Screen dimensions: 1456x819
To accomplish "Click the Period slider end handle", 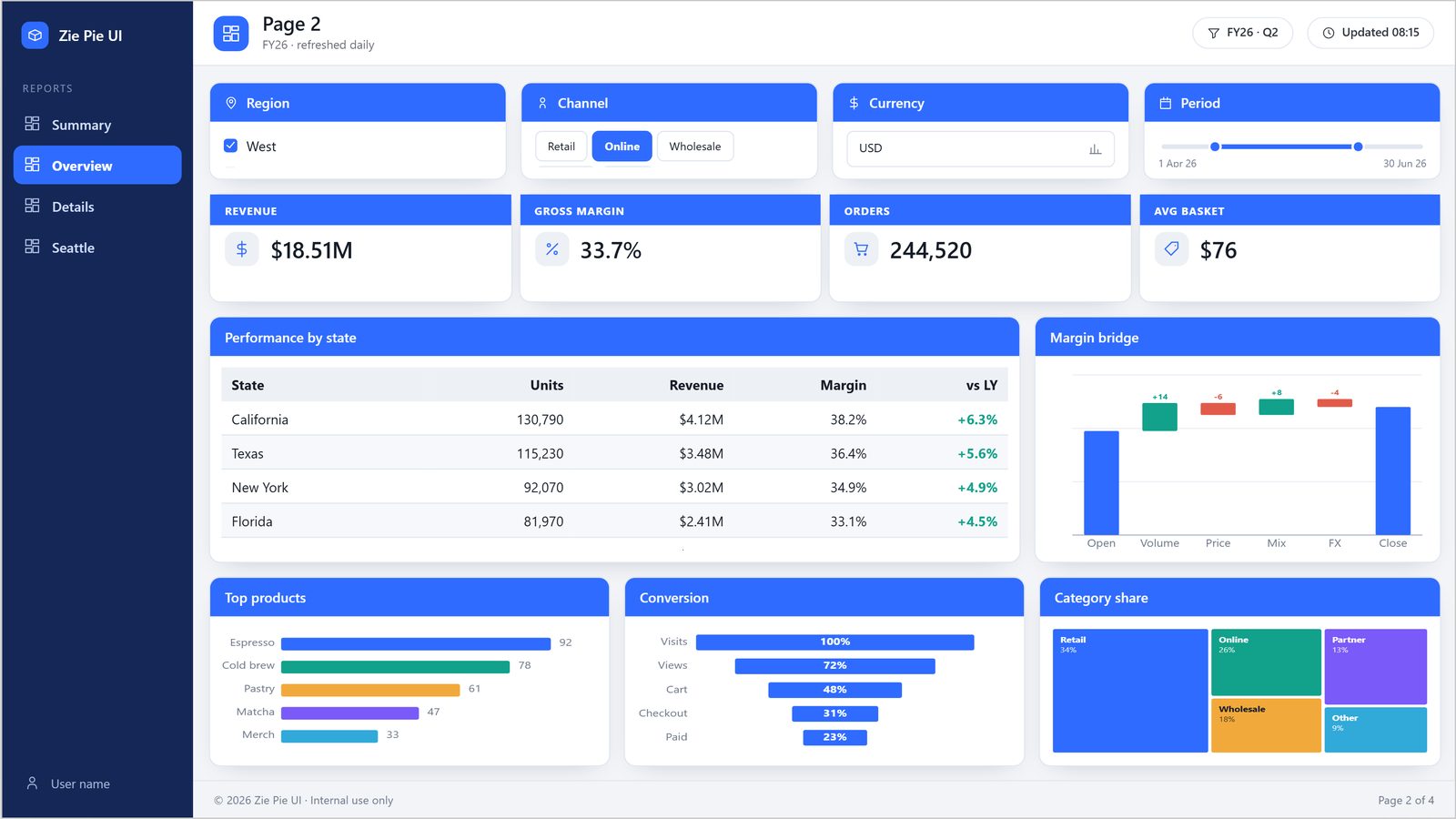I will tap(1358, 147).
